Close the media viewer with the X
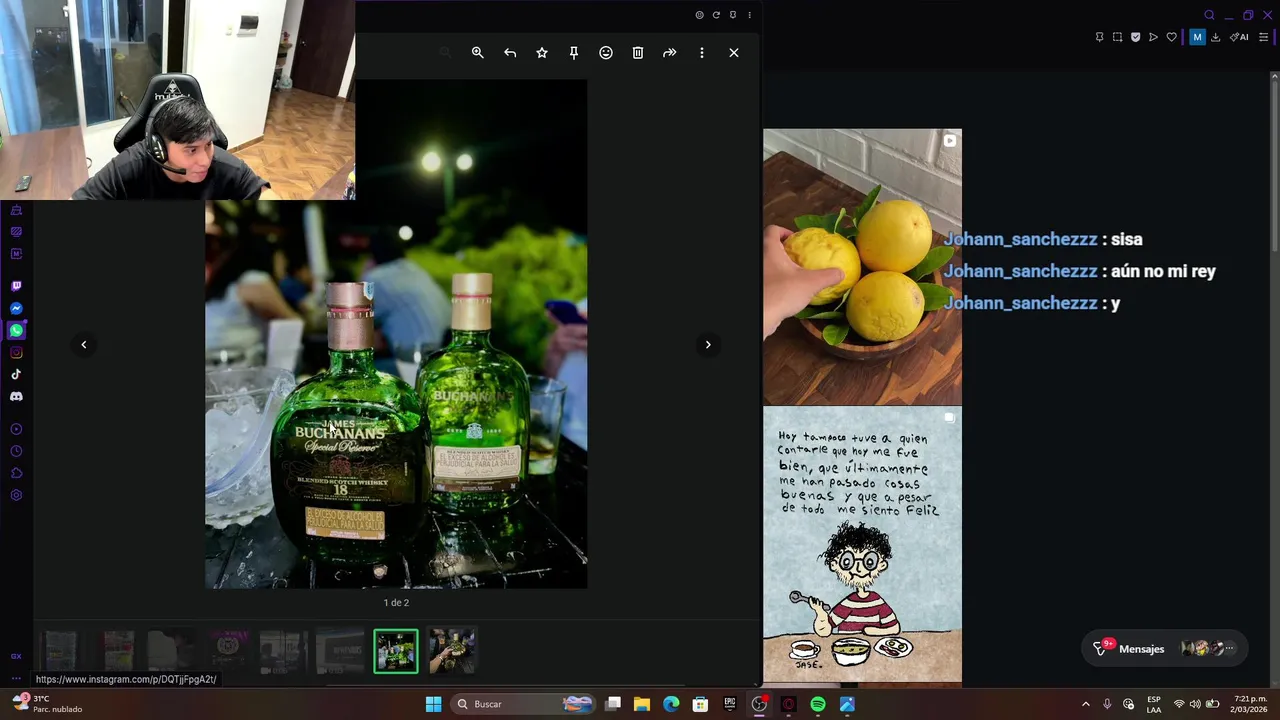This screenshot has width=1280, height=720. tap(734, 53)
